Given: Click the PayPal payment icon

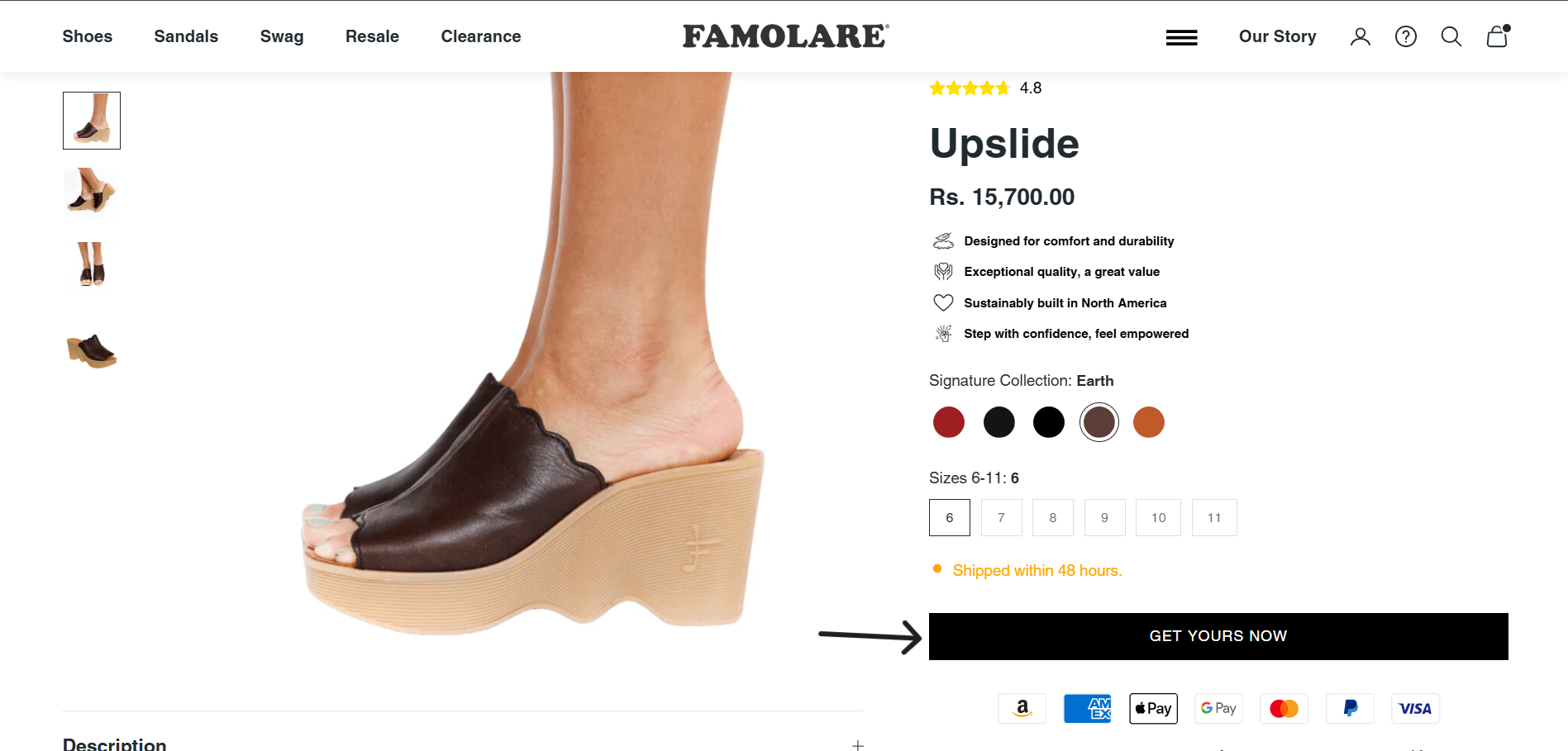Looking at the screenshot, I should tap(1350, 708).
